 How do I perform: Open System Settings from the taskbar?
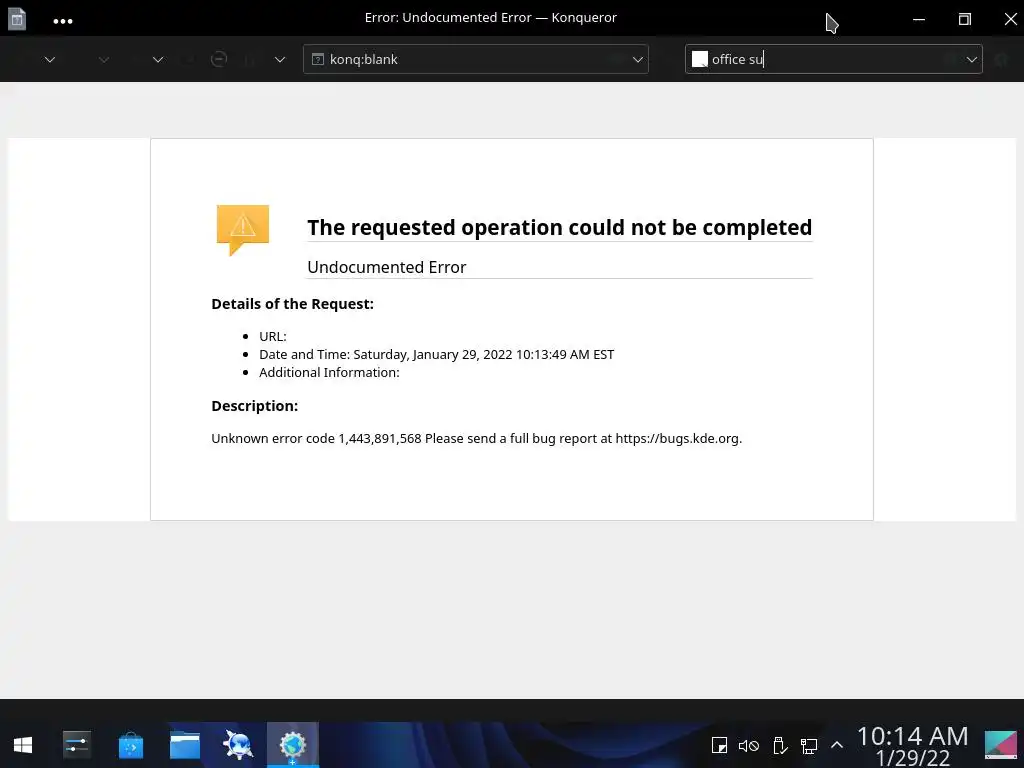point(77,744)
